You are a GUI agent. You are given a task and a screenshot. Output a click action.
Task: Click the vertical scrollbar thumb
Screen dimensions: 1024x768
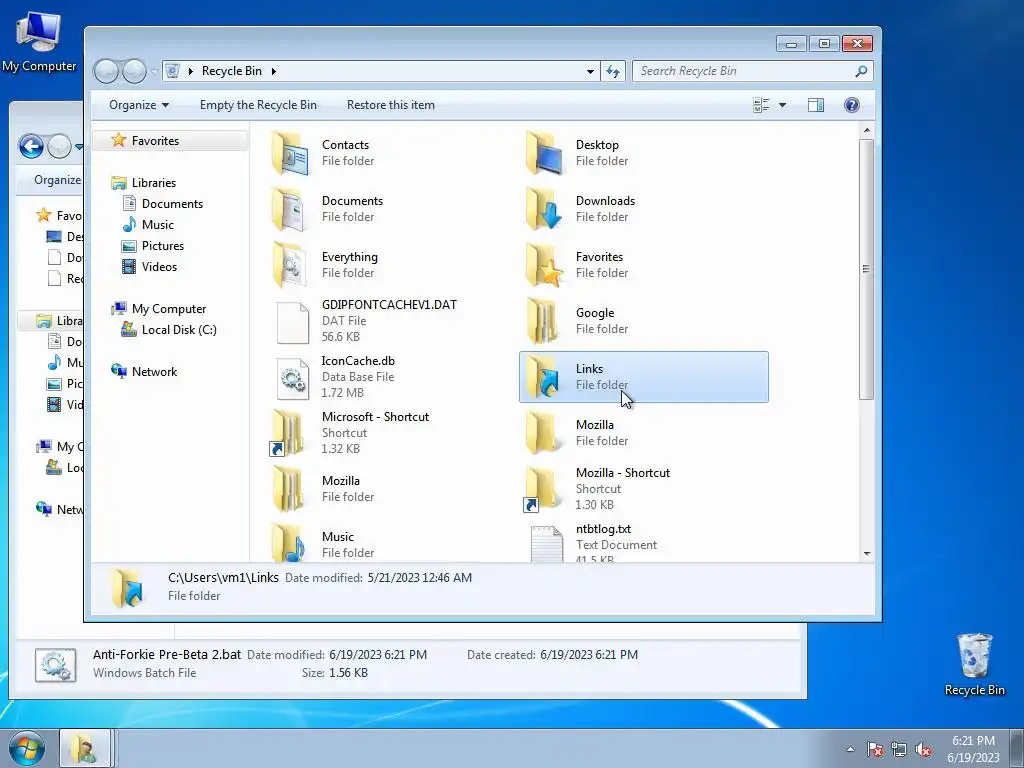coord(866,268)
